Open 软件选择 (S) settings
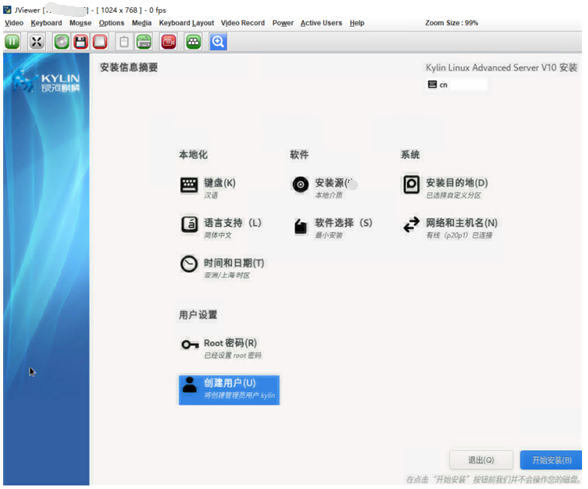 343,223
